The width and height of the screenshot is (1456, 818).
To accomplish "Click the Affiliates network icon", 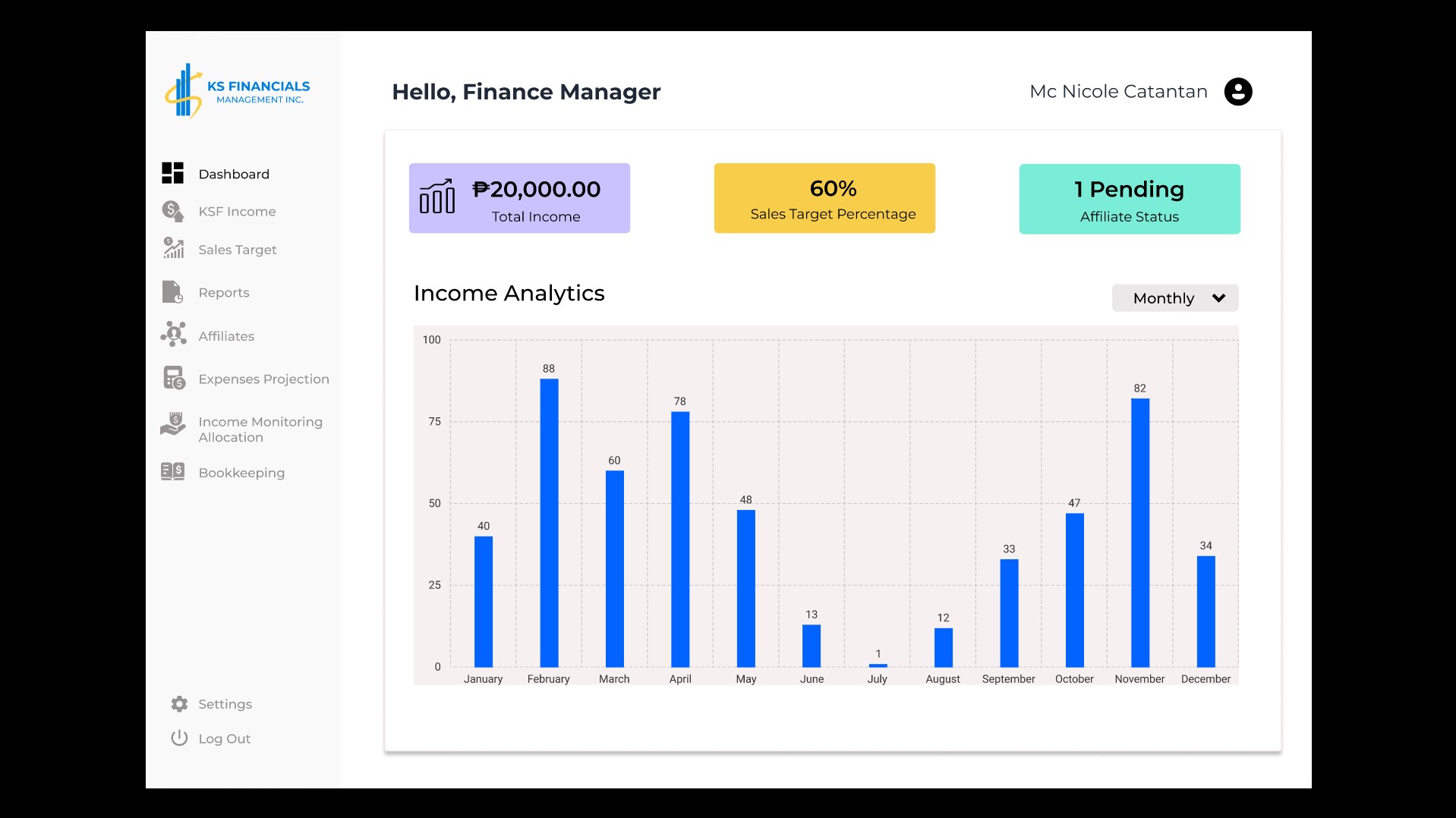I will [x=173, y=334].
